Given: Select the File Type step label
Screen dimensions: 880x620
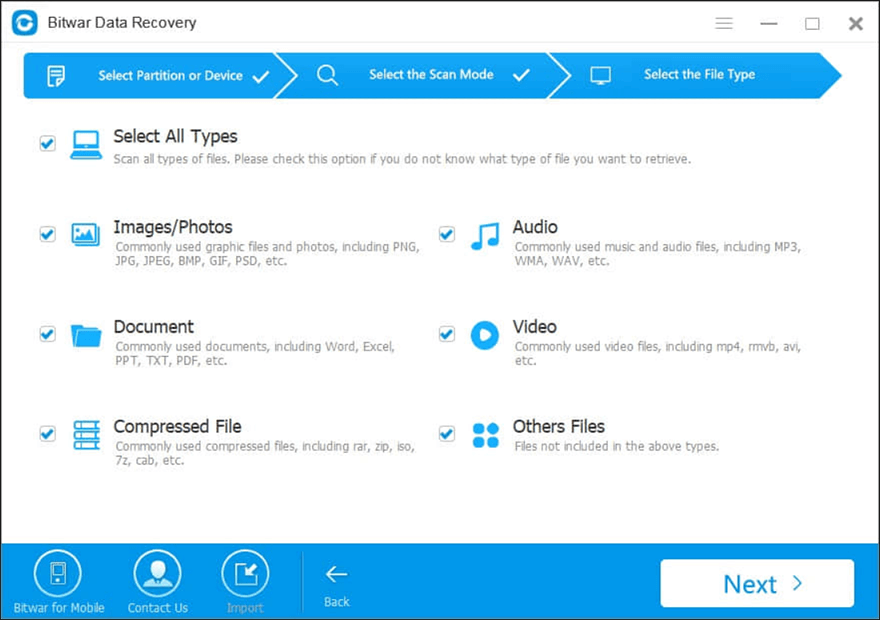Looking at the screenshot, I should tap(699, 75).
